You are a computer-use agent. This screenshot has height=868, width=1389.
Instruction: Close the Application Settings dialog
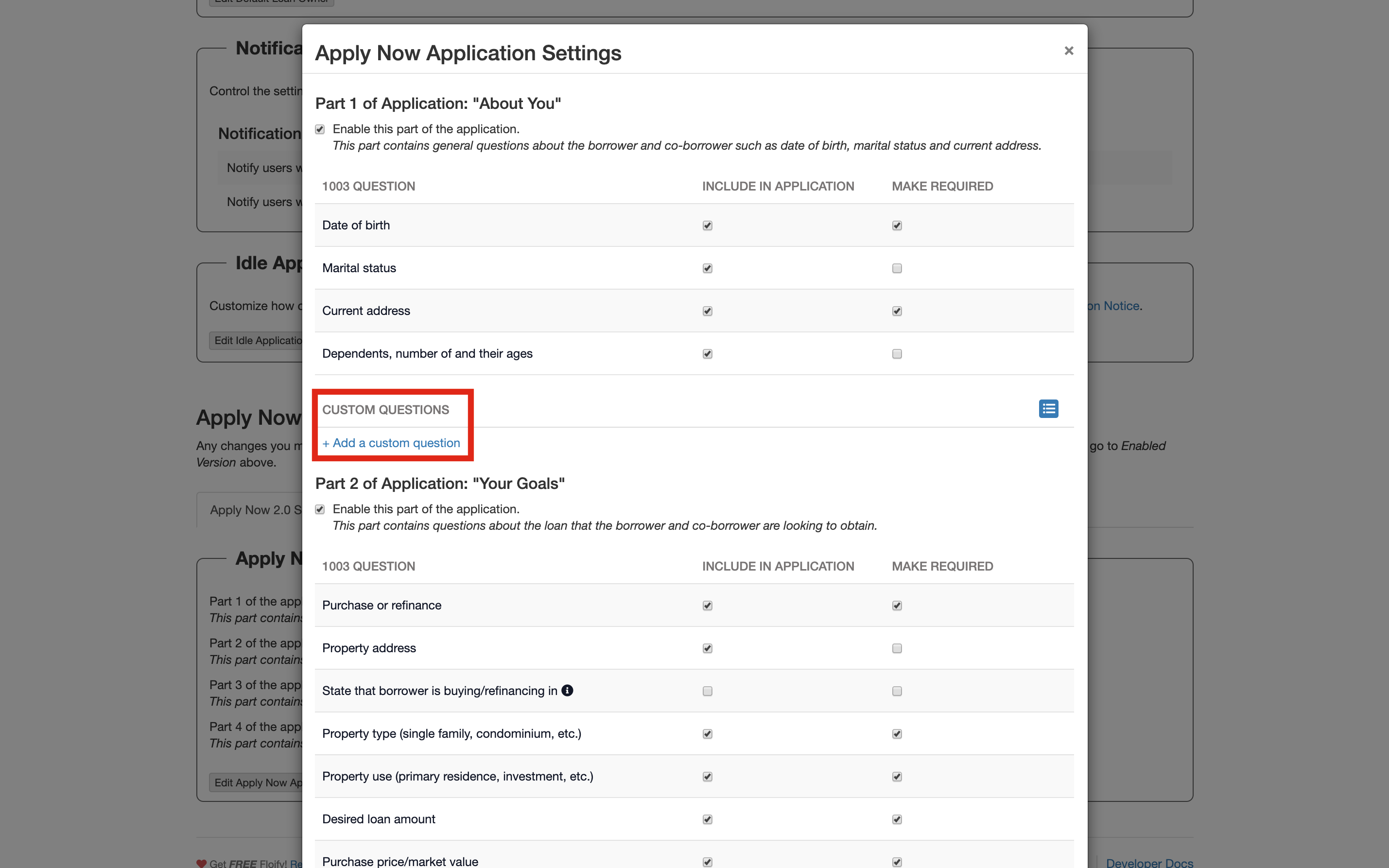[1068, 51]
